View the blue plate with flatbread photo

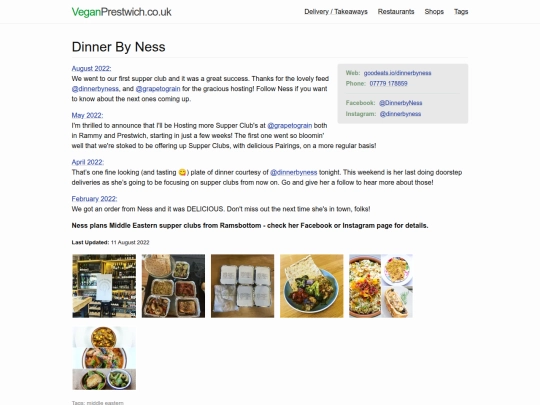point(312,286)
